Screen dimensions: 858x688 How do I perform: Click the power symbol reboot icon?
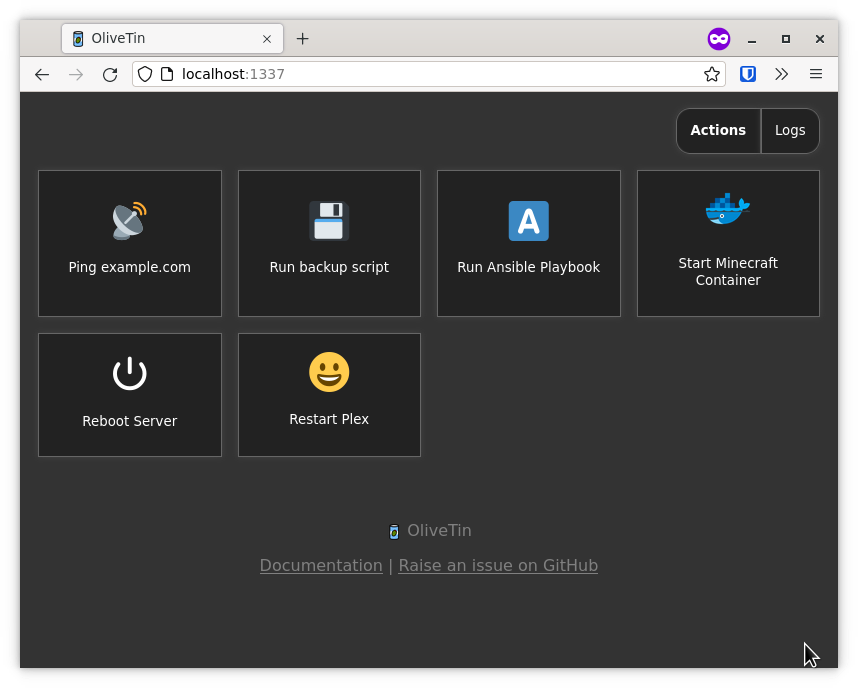pos(130,373)
